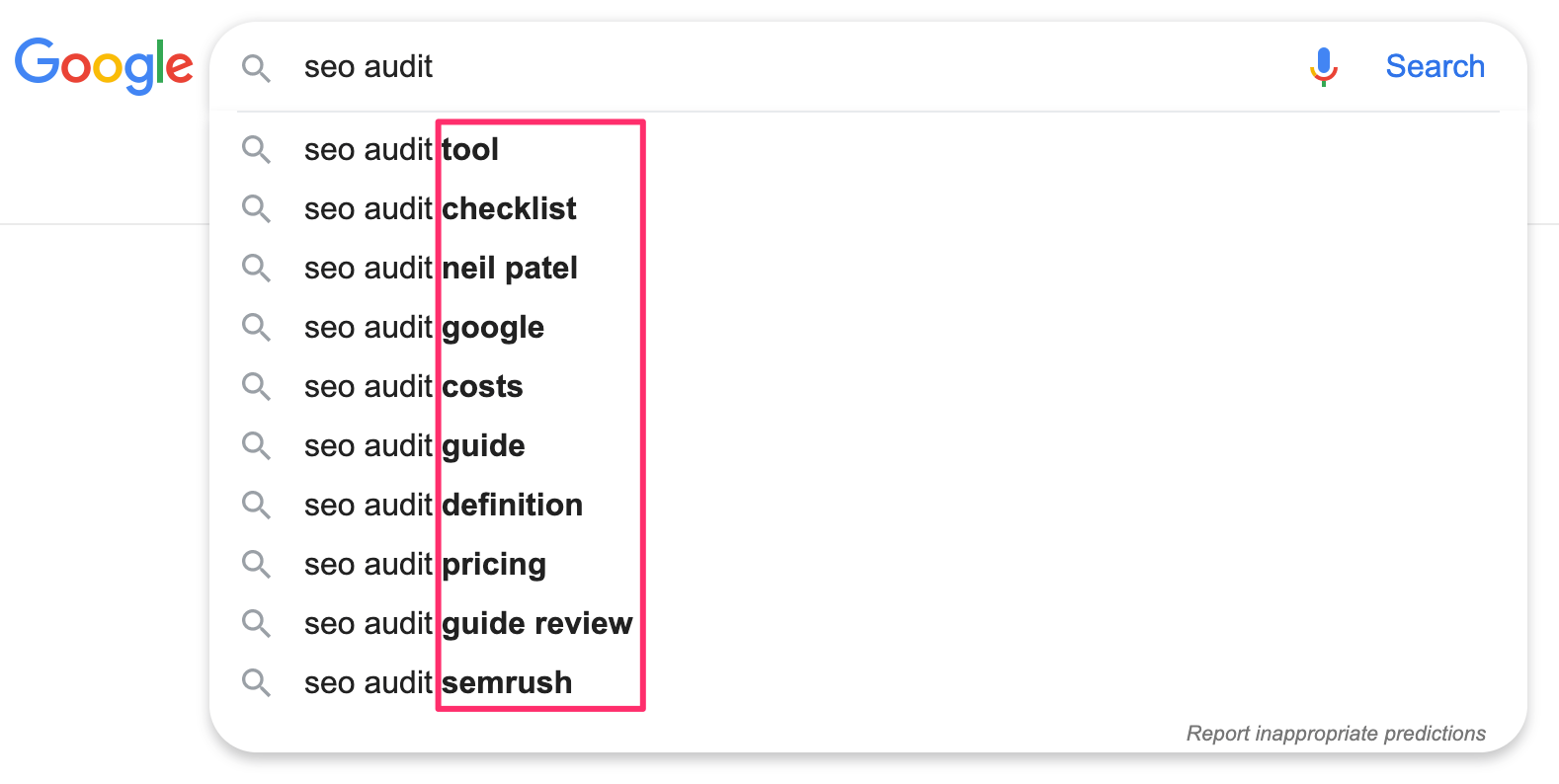Click the magnifier icon in search box
The image size is (1559, 784).
click(x=256, y=68)
